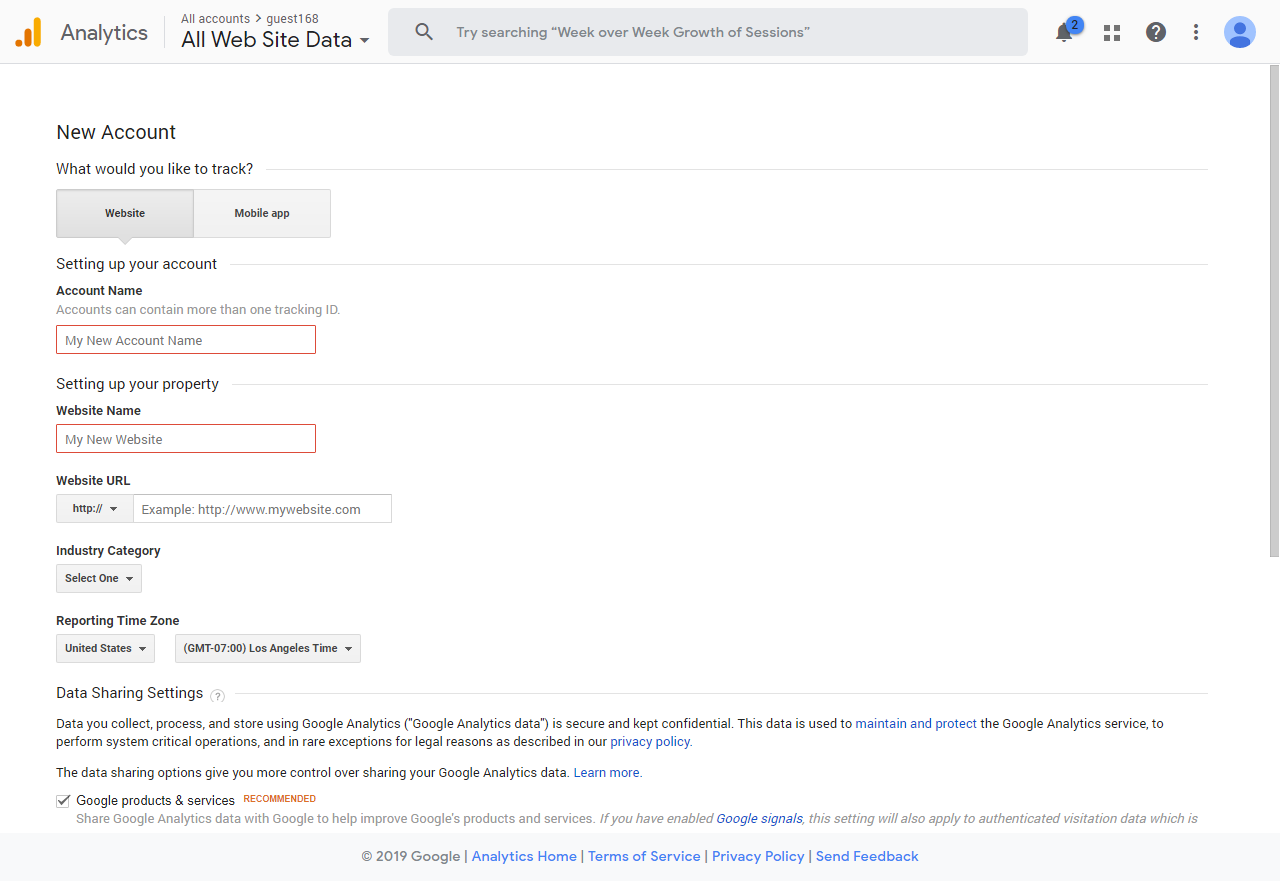Click the Data Sharing Settings help icon
1280x881 pixels.
(x=218, y=696)
